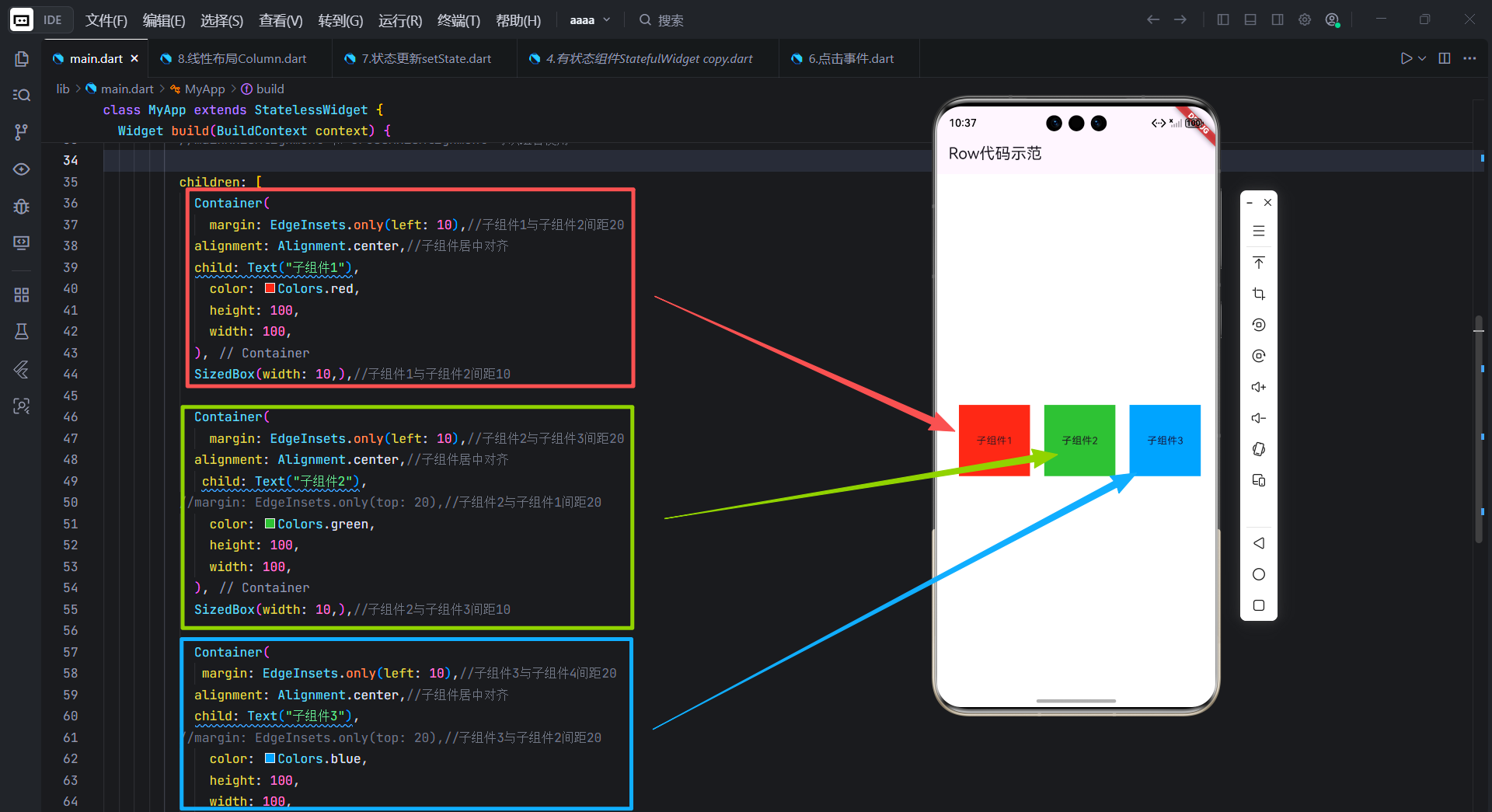Click the main.dart breadcrumb segment
The width and height of the screenshot is (1492, 812).
120,89
